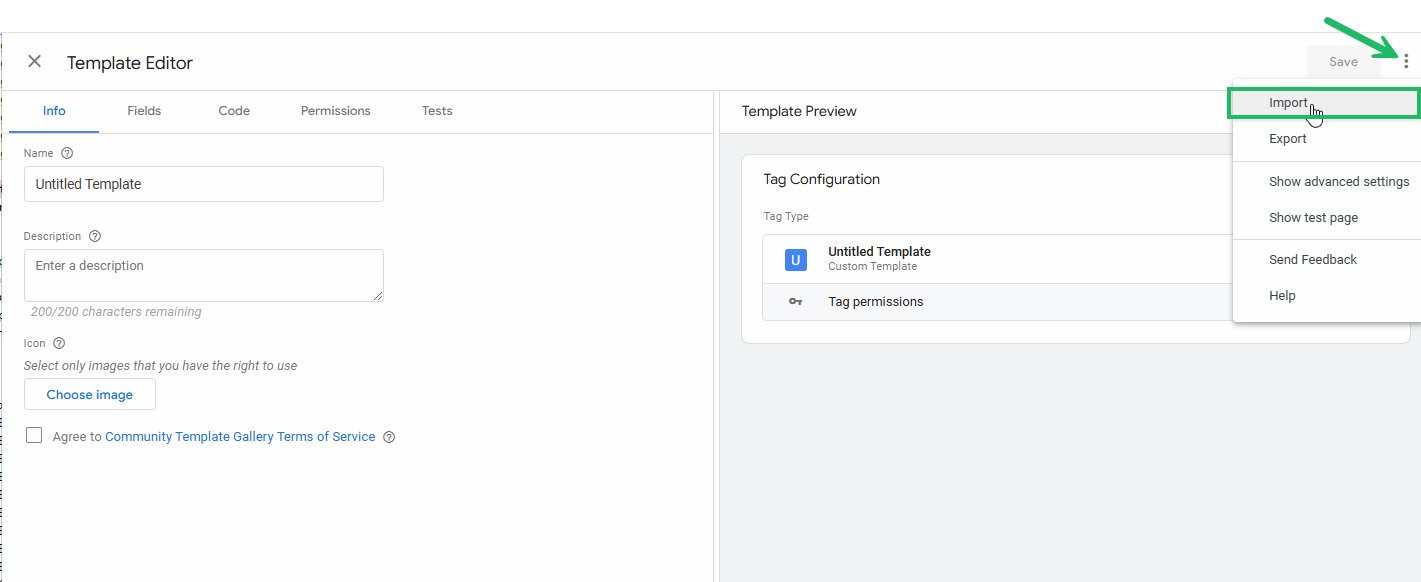
Task: Click the Name field help icon
Action: pos(67,154)
